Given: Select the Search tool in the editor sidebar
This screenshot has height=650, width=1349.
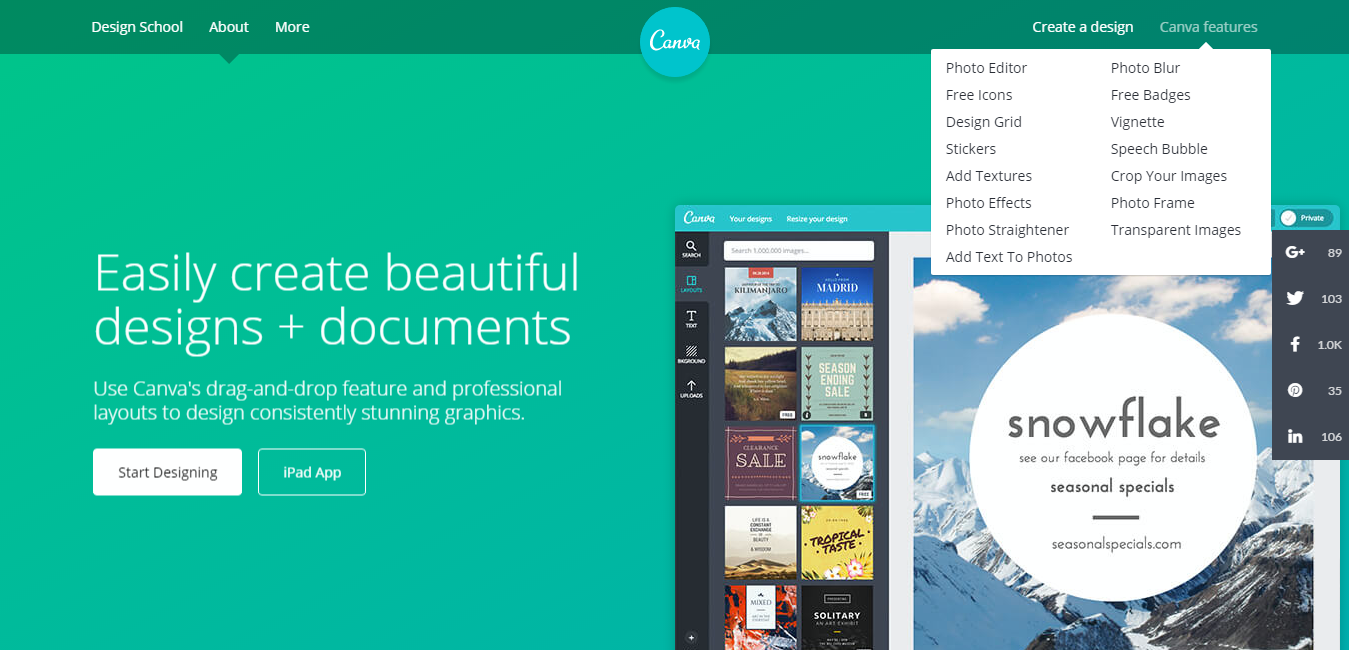Looking at the screenshot, I should tap(691, 249).
